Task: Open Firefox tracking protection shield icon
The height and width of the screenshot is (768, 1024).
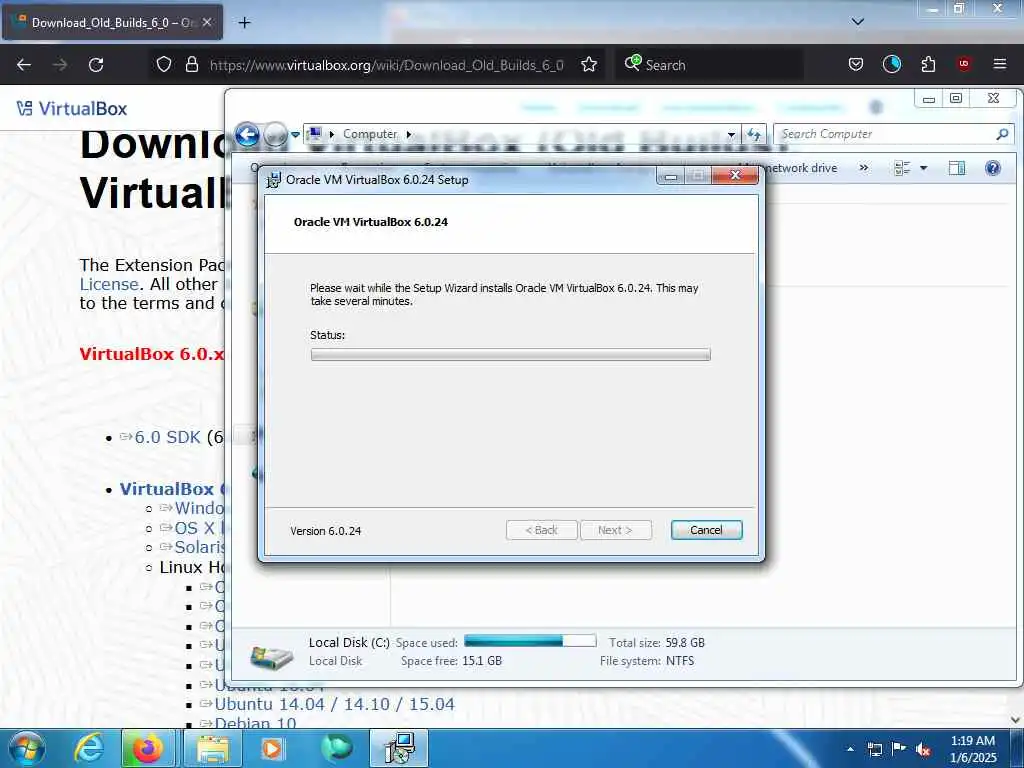Action: click(x=164, y=64)
